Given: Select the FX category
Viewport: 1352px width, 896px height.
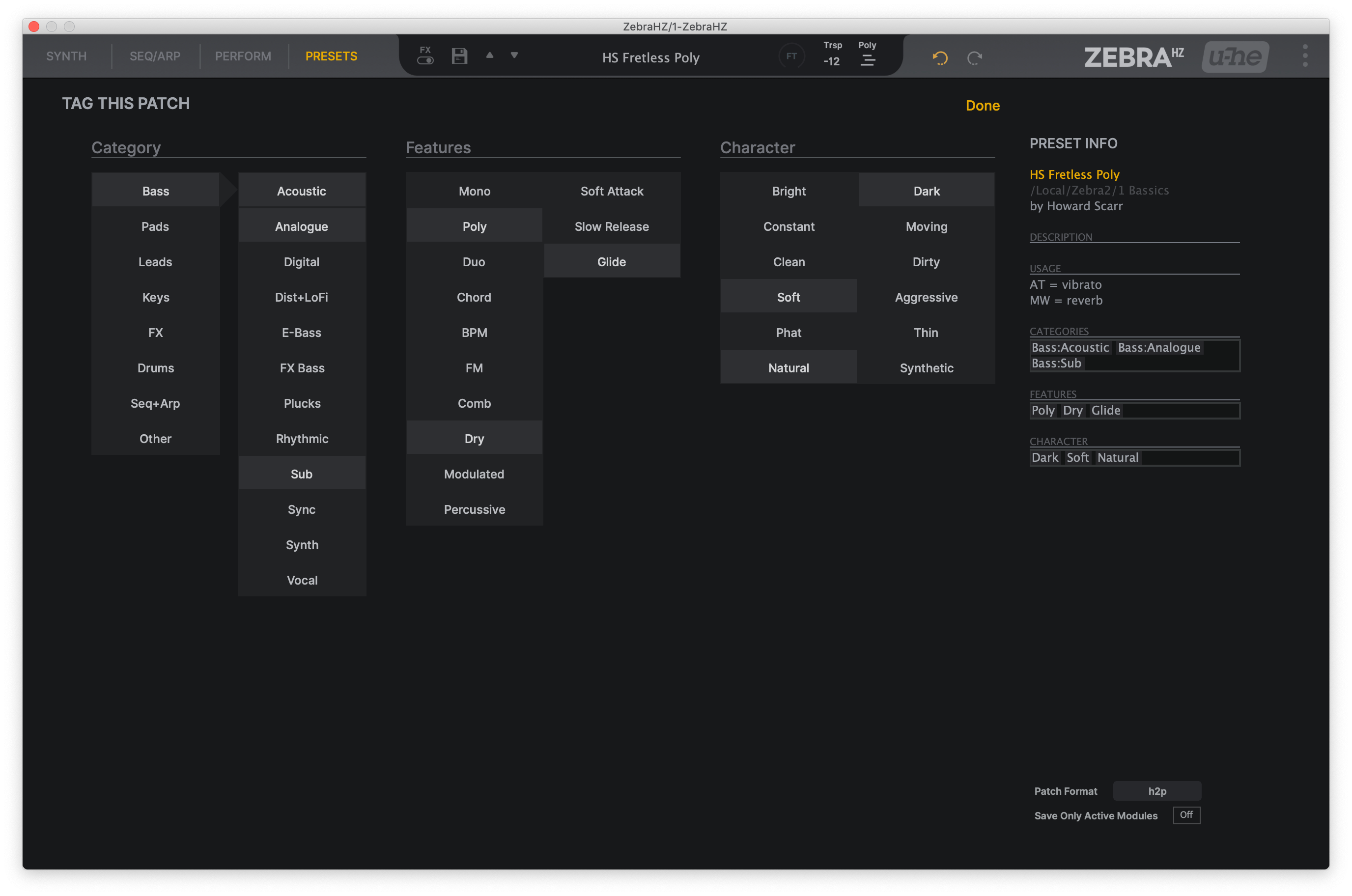Looking at the screenshot, I should (x=155, y=333).
